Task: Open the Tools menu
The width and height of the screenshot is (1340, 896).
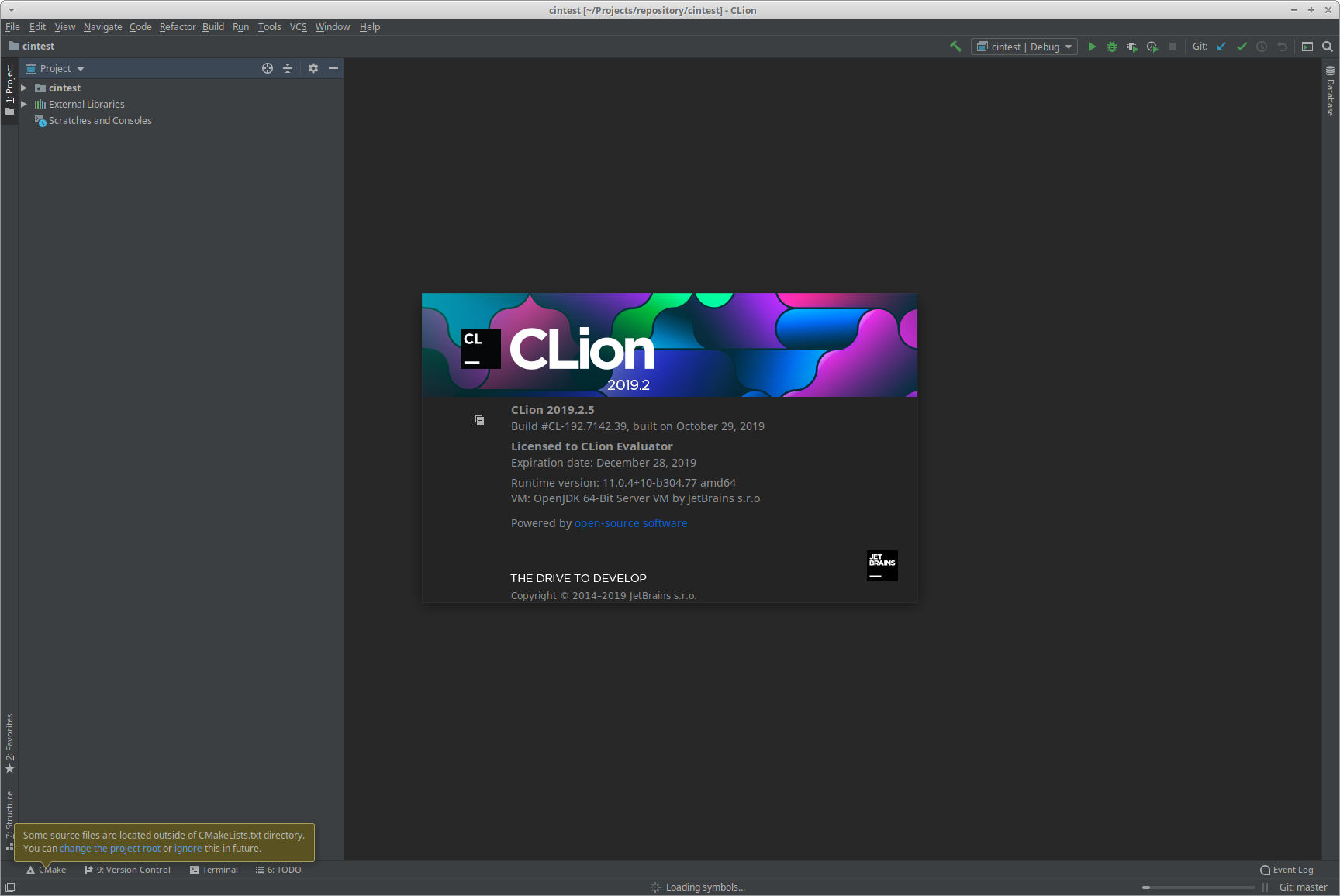Action: pyautogui.click(x=269, y=27)
